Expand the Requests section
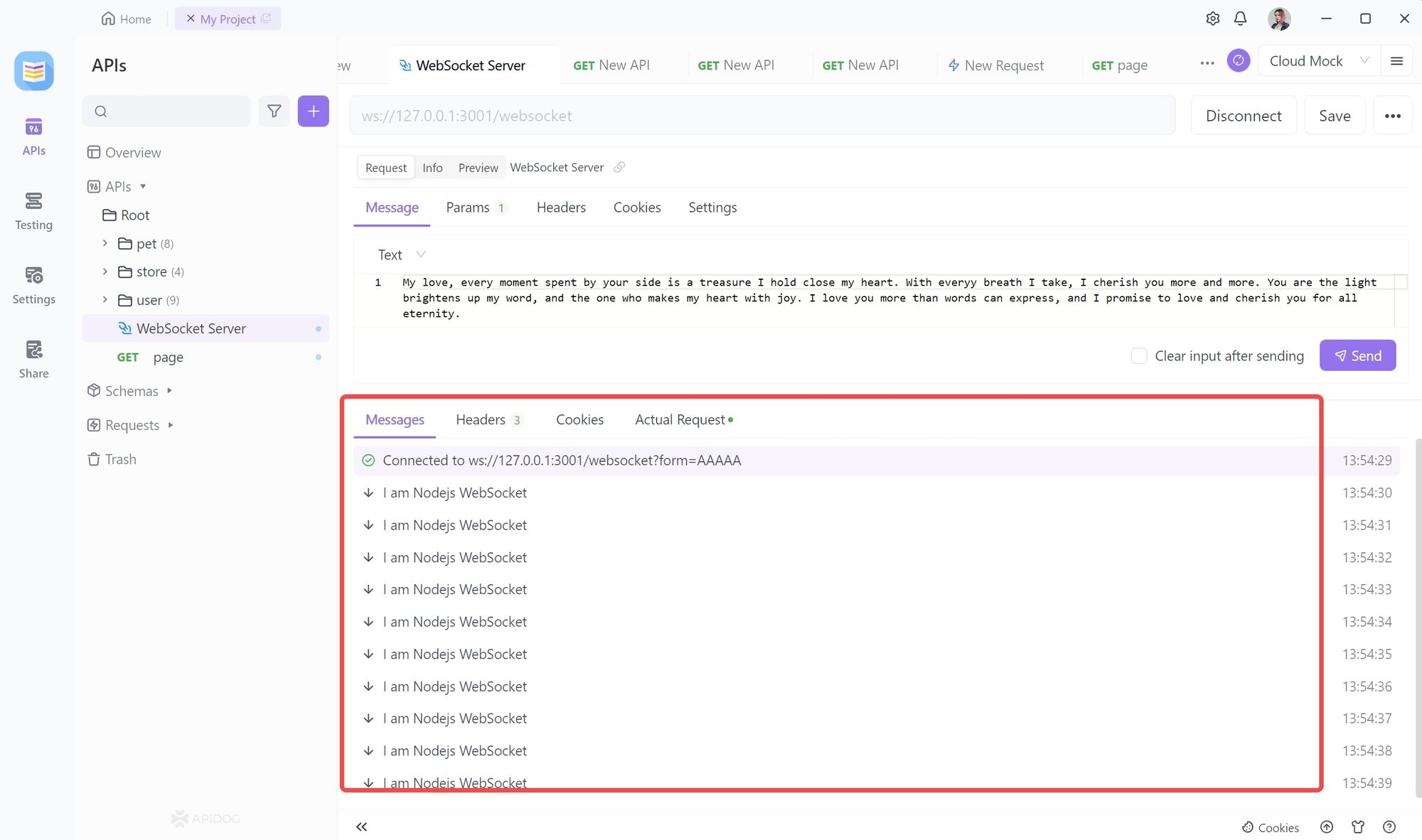1422x840 pixels. [171, 425]
